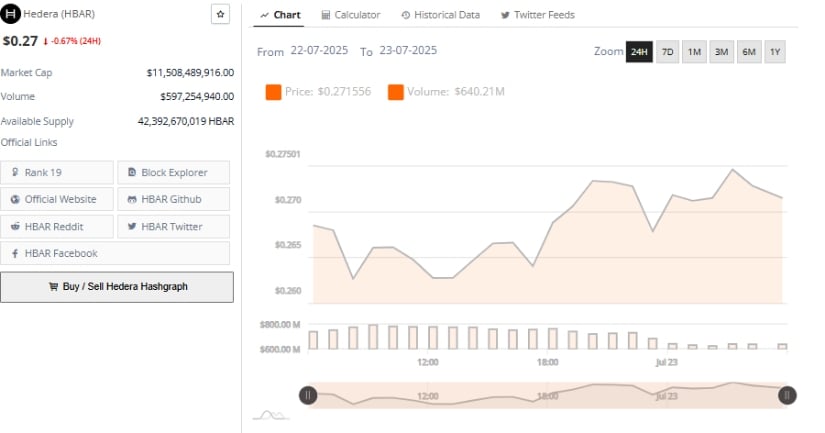Click the Reddit icon beside HBAR Reddit
The width and height of the screenshot is (825, 433).
click(15, 226)
